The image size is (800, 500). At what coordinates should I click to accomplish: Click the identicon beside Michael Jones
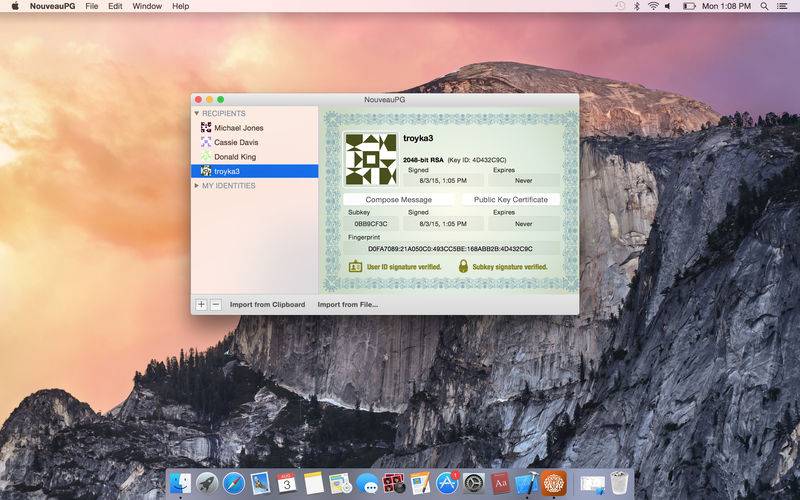tap(206, 128)
